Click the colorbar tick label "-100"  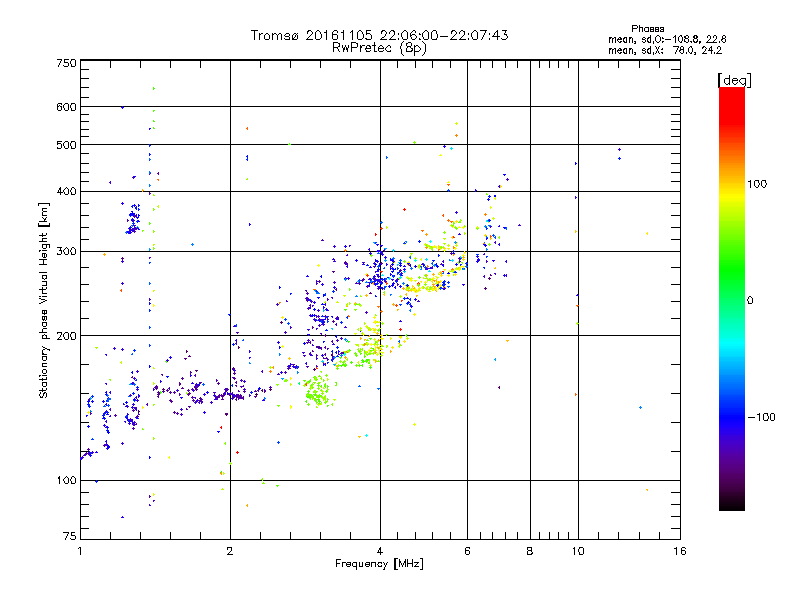[x=761, y=417]
